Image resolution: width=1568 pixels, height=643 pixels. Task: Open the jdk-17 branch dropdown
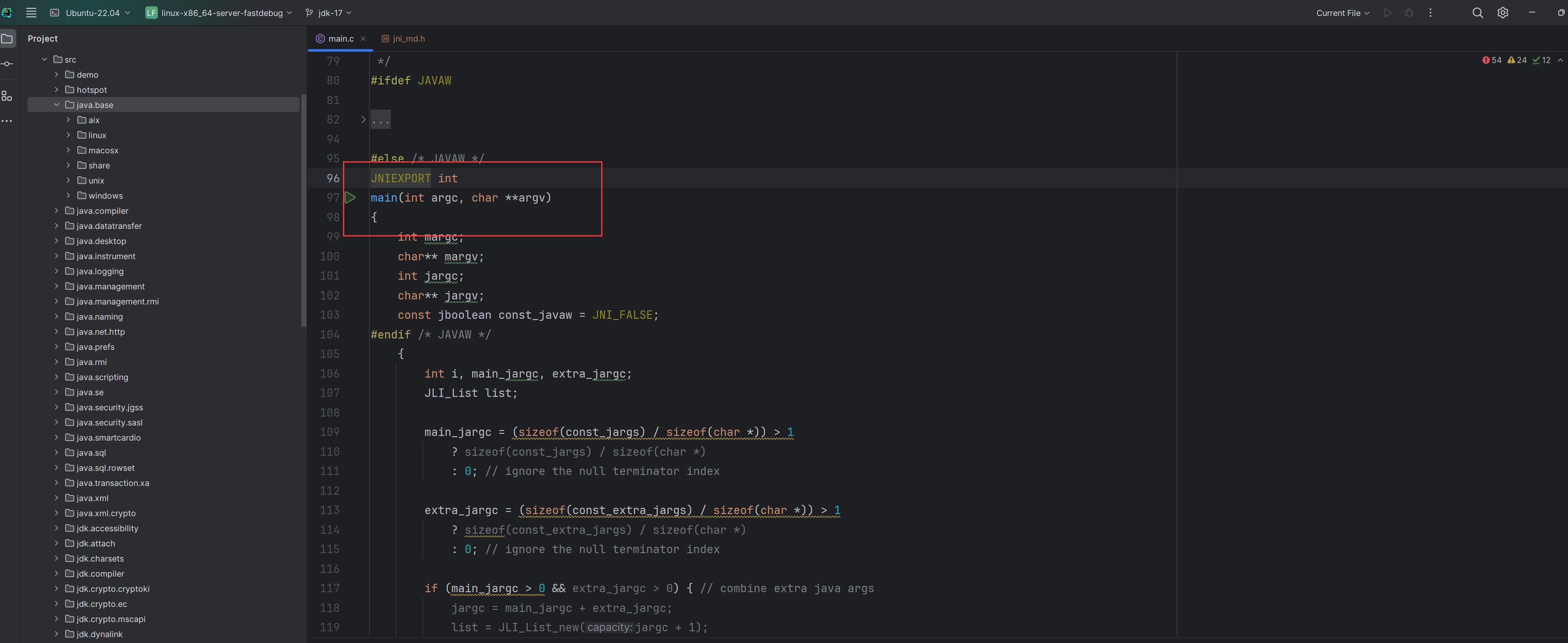coord(329,13)
